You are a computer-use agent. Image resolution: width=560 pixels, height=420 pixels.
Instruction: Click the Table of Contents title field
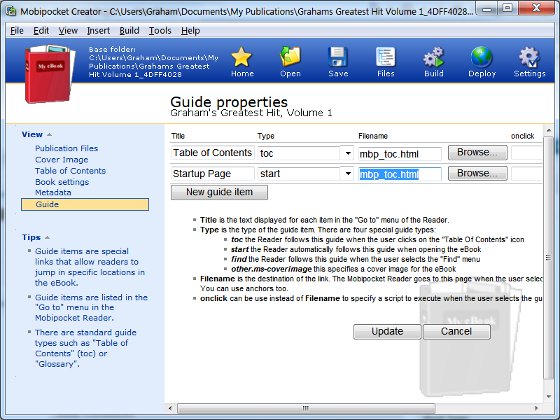tap(213, 153)
